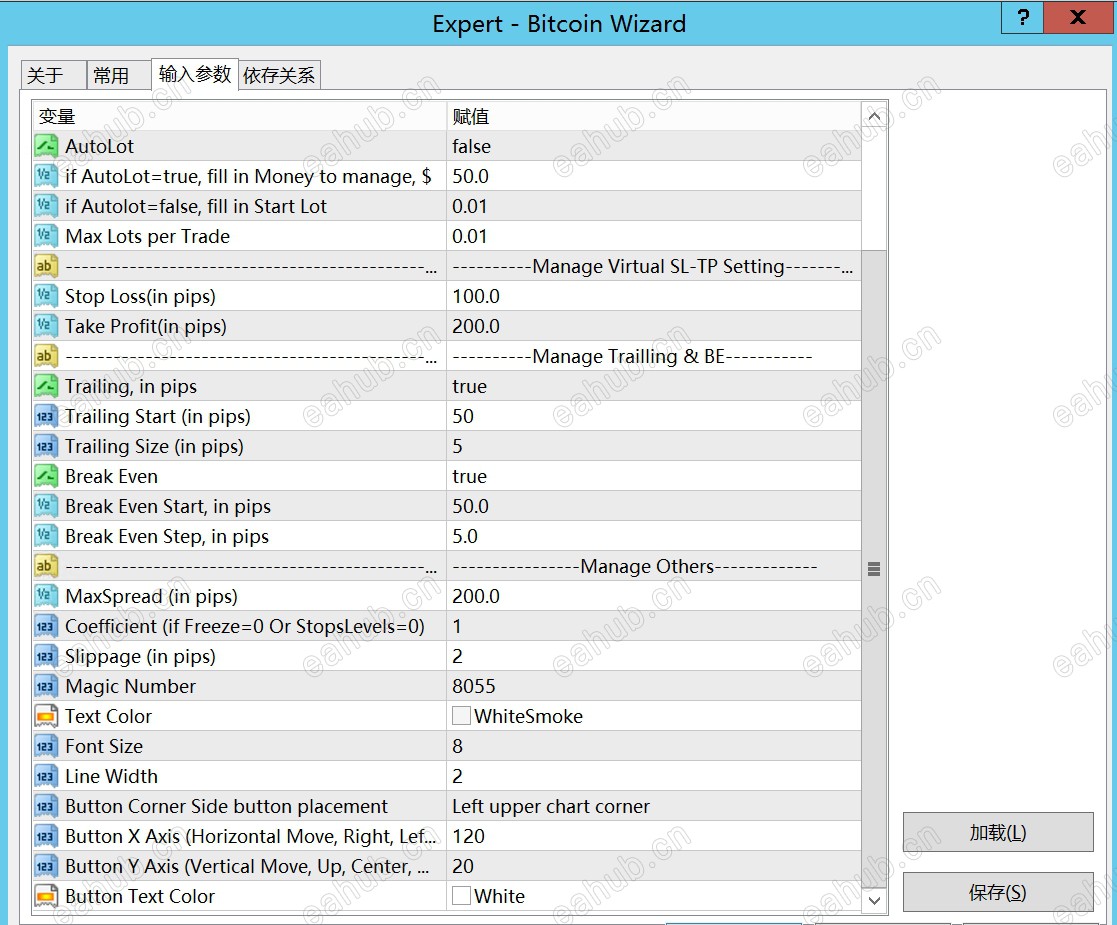Click the string icon beside Manage Trailling & BE
The image size is (1117, 925).
tap(46, 356)
